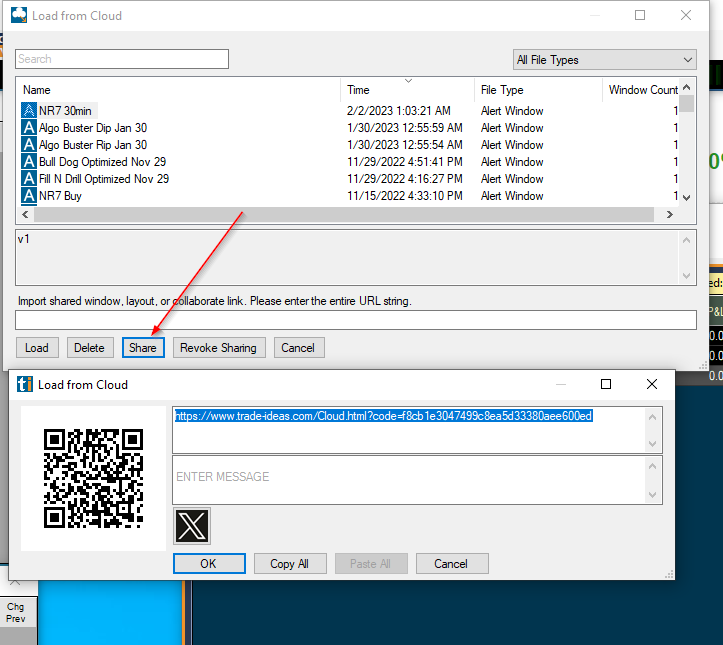
Task: Click the ti logo in share dialog title
Action: [25, 384]
